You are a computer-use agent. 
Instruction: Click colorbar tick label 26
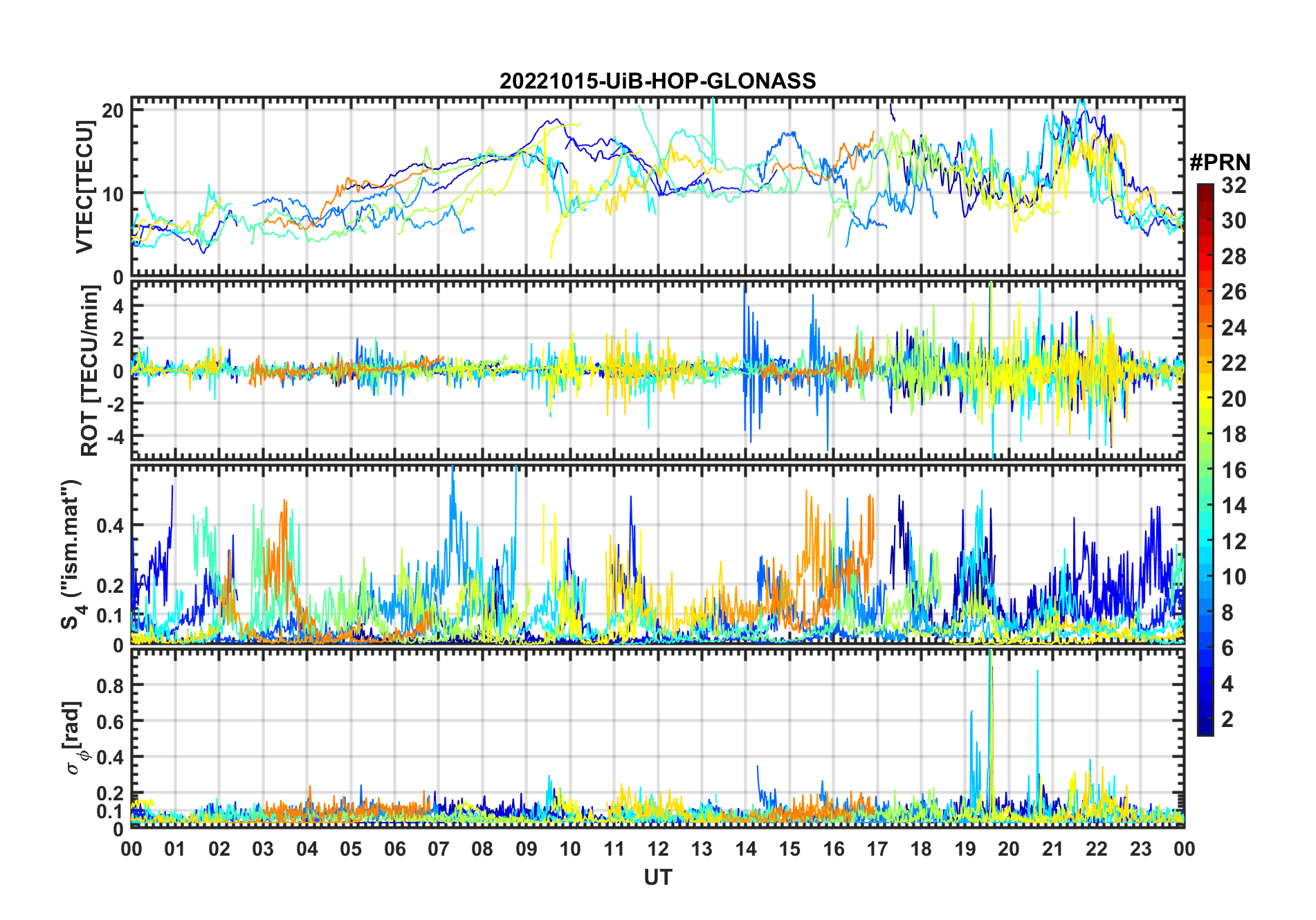coord(1234,292)
